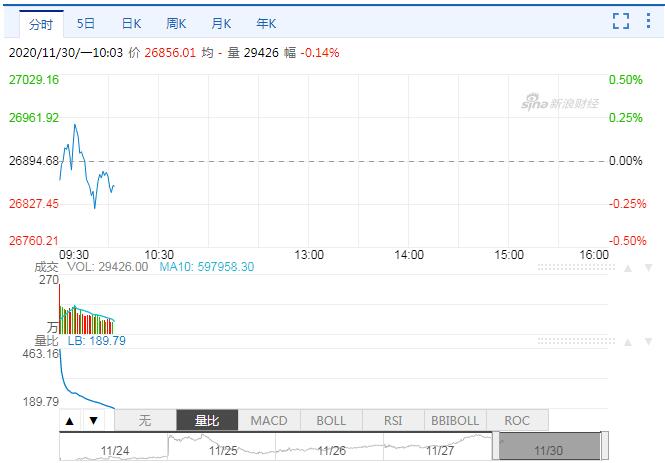Click the 11/30 highlighted range slider segment
665x463 pixels.
[x=548, y=447]
